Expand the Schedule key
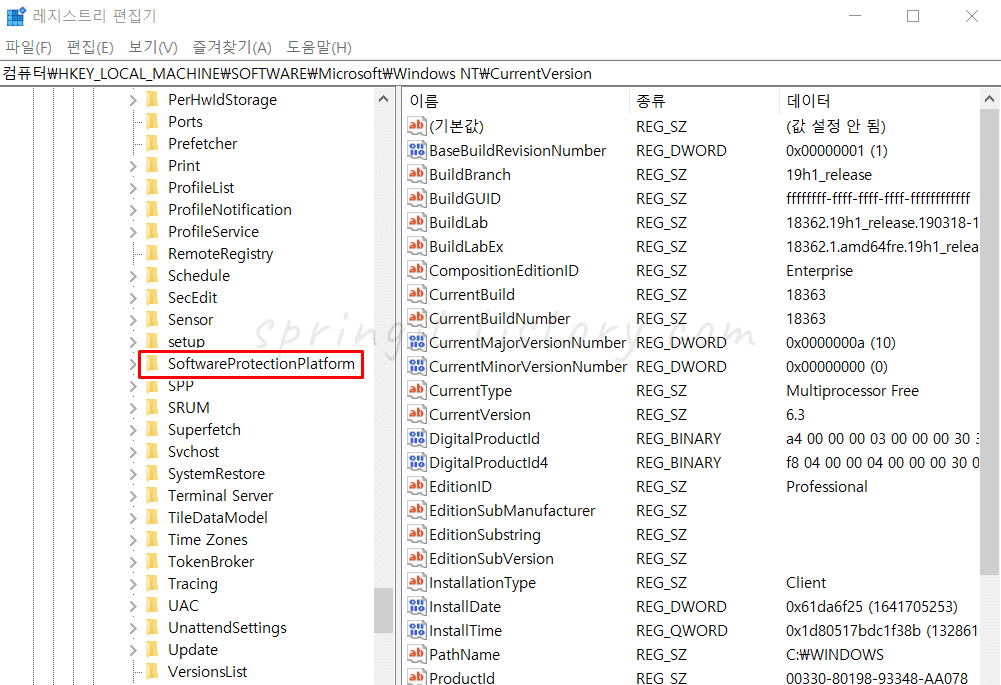The height and width of the screenshot is (685, 1001). tap(133, 276)
